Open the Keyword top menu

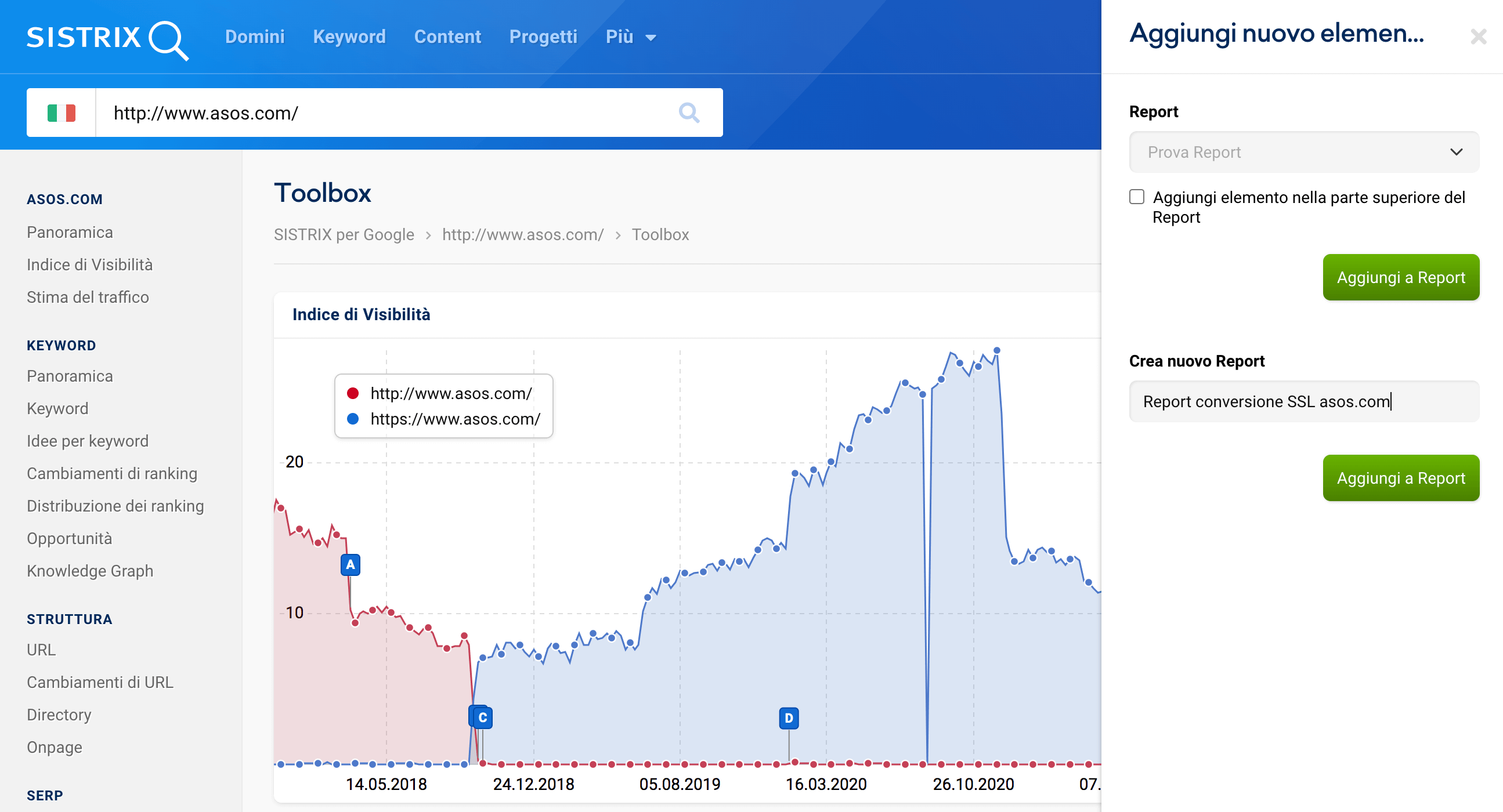click(349, 37)
